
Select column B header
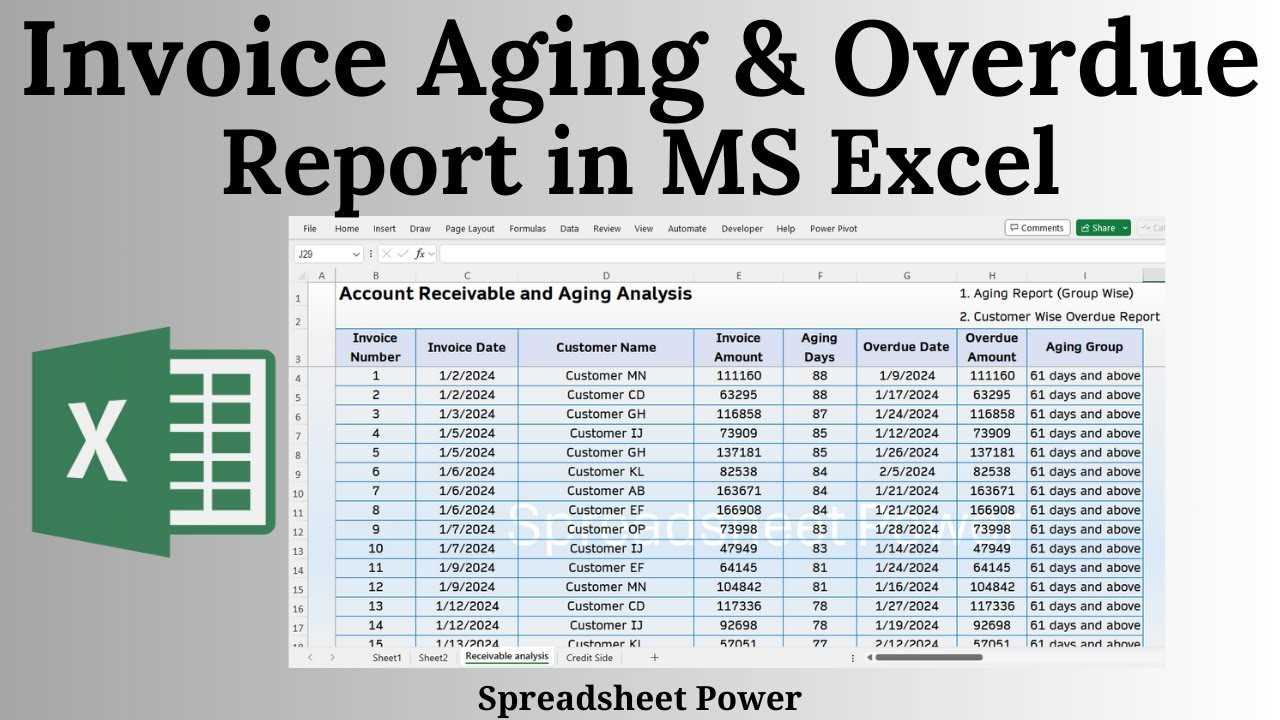pyautogui.click(x=375, y=275)
